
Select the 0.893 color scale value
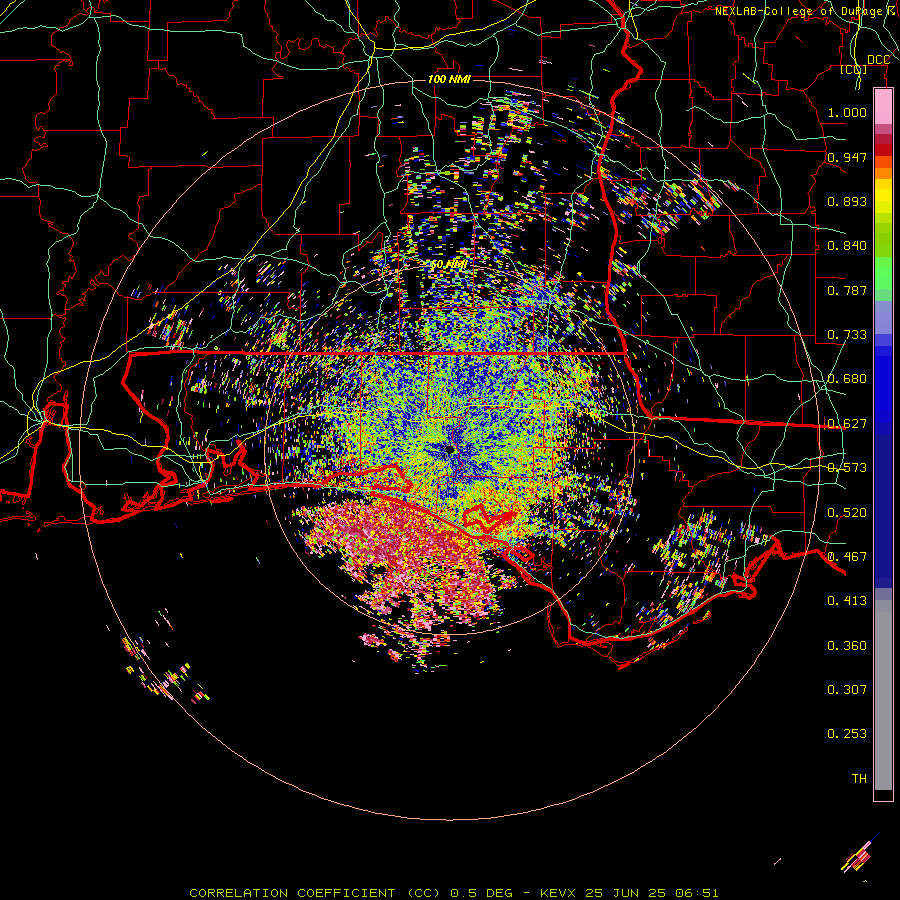click(x=847, y=201)
